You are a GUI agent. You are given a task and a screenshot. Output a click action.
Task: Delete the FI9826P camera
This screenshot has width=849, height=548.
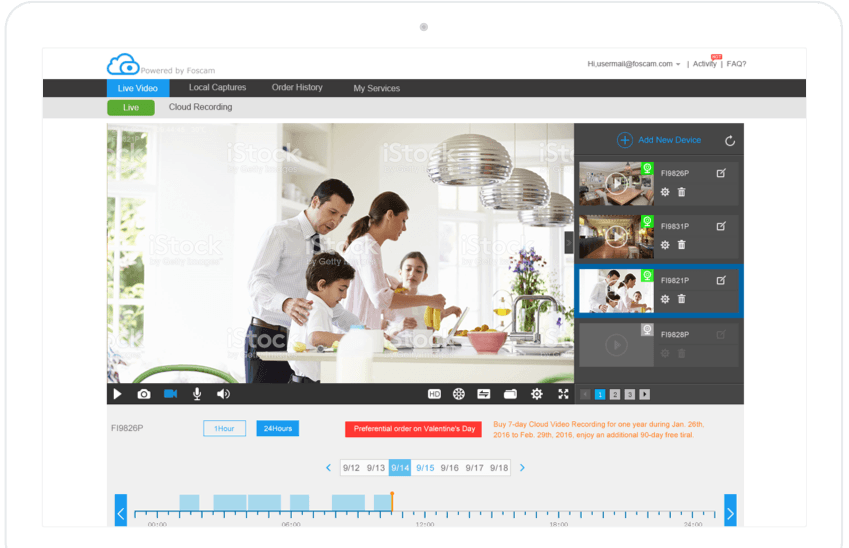[682, 192]
